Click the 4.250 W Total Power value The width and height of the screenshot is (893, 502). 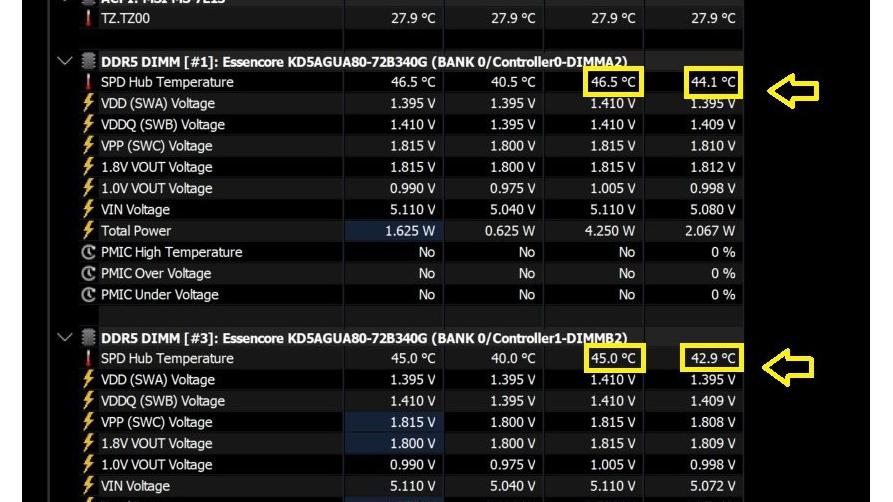pyautogui.click(x=610, y=231)
